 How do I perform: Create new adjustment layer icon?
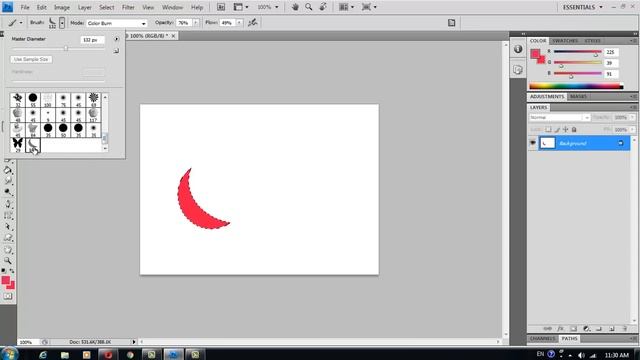(587, 329)
